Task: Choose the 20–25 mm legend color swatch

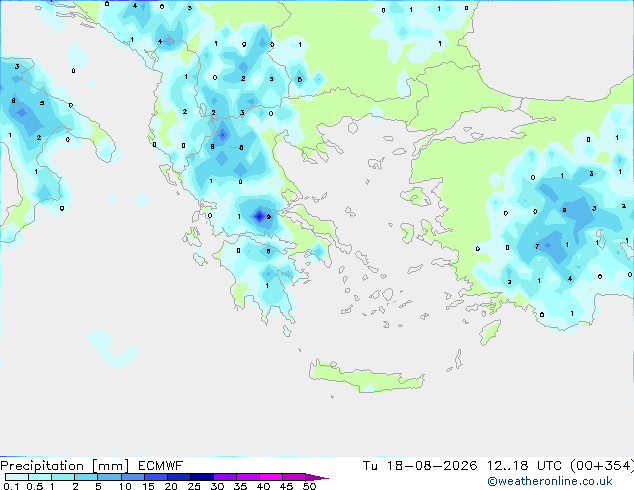Action: coord(179,477)
